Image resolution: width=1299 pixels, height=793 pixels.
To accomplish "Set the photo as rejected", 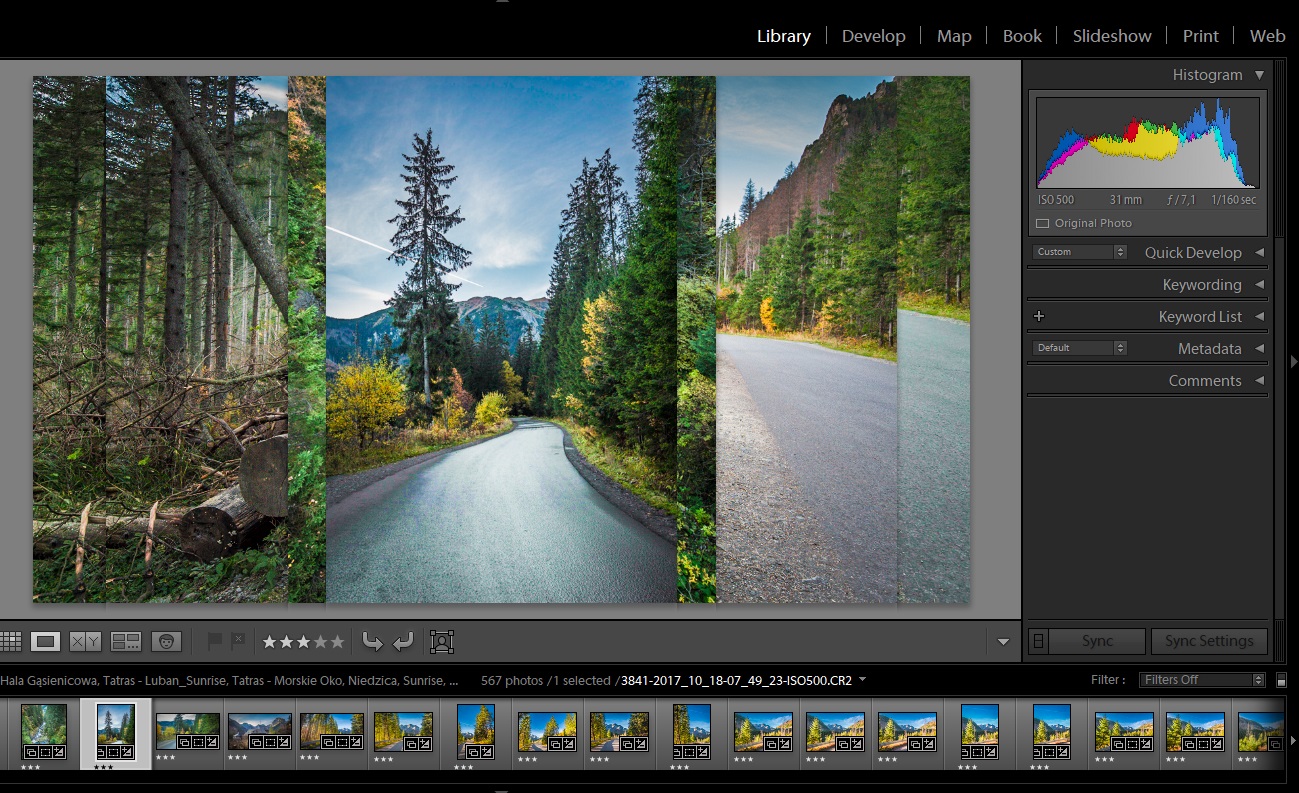I will coord(238,638).
